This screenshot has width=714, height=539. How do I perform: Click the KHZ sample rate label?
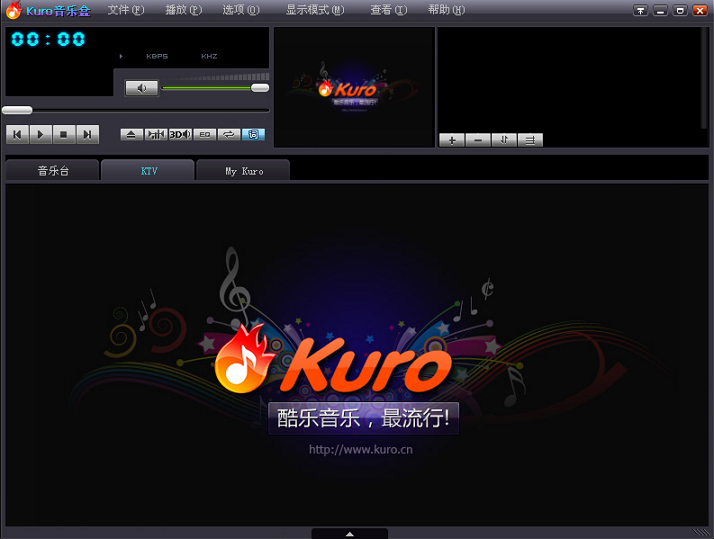209,56
